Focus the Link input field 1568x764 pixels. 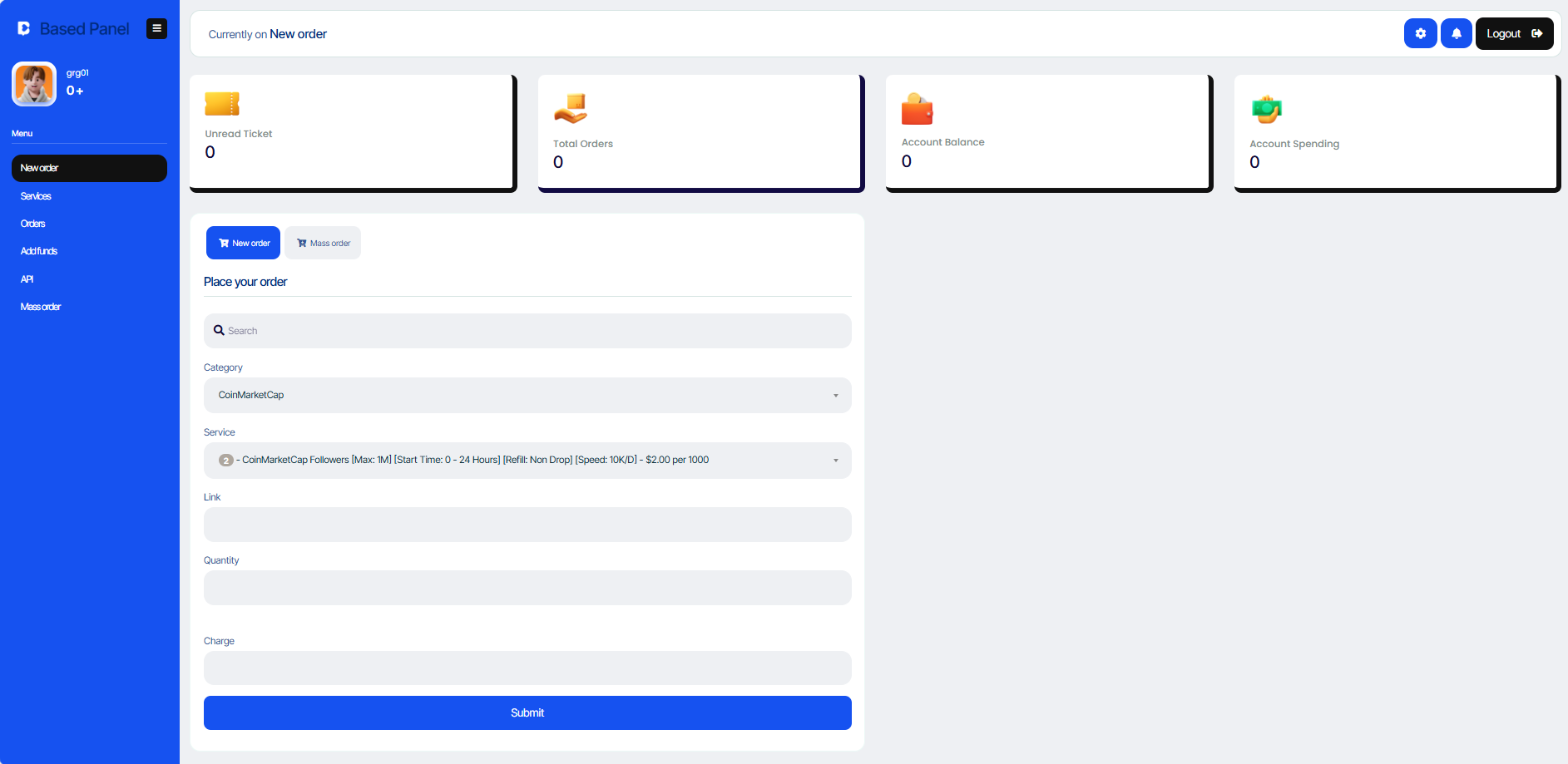(527, 525)
